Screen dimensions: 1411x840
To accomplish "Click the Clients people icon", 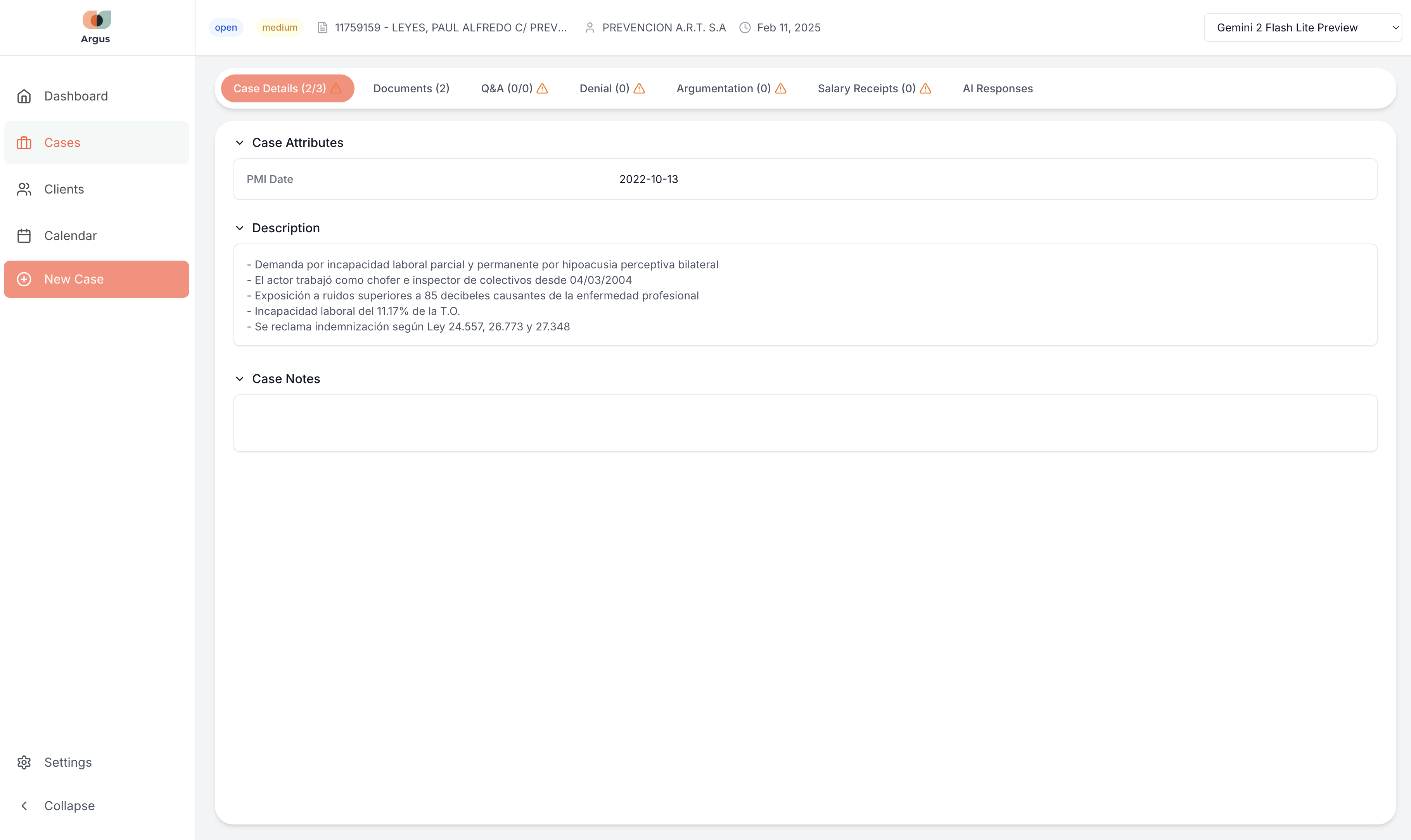I will point(24,188).
